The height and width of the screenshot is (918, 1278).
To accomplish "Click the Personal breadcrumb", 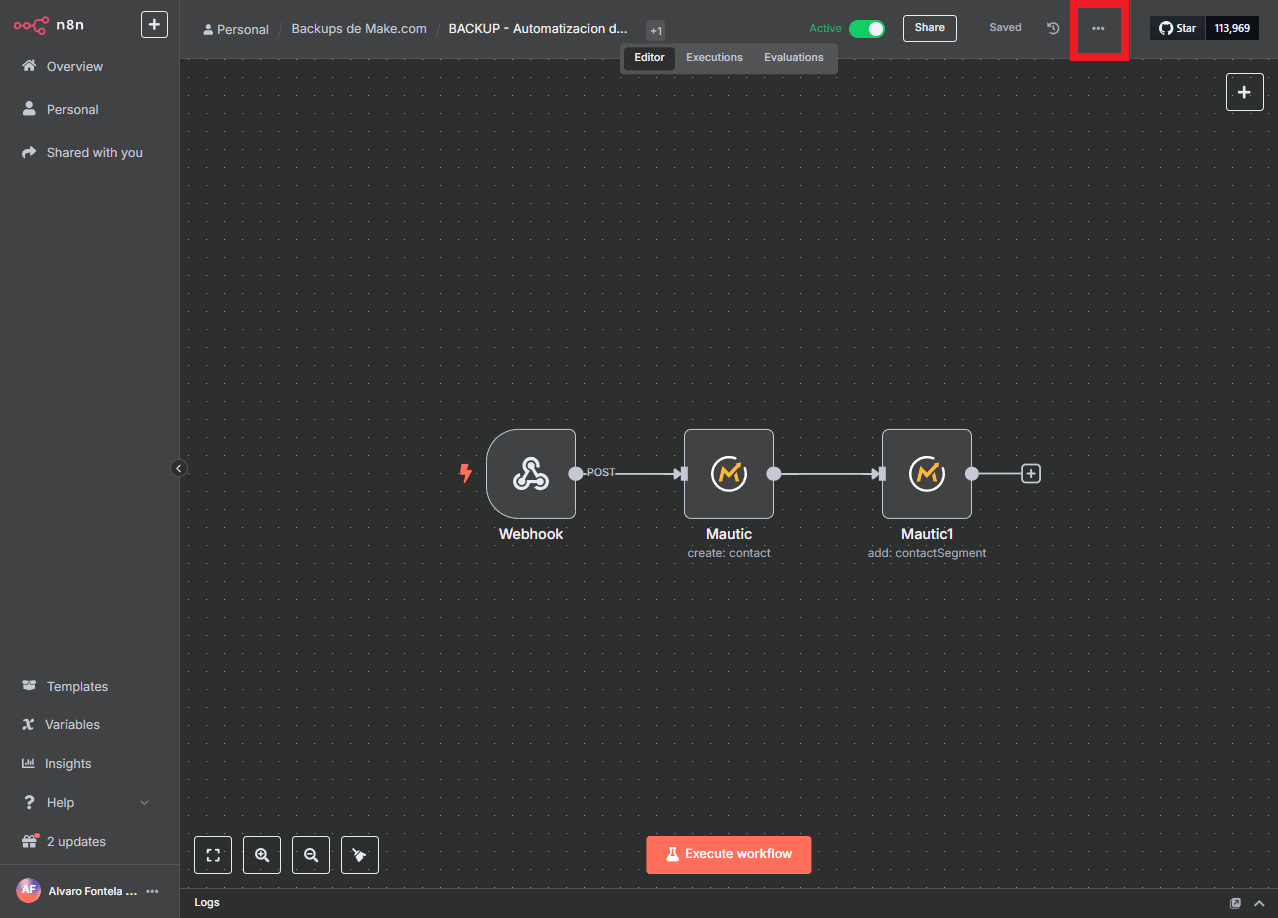I will tap(236, 29).
